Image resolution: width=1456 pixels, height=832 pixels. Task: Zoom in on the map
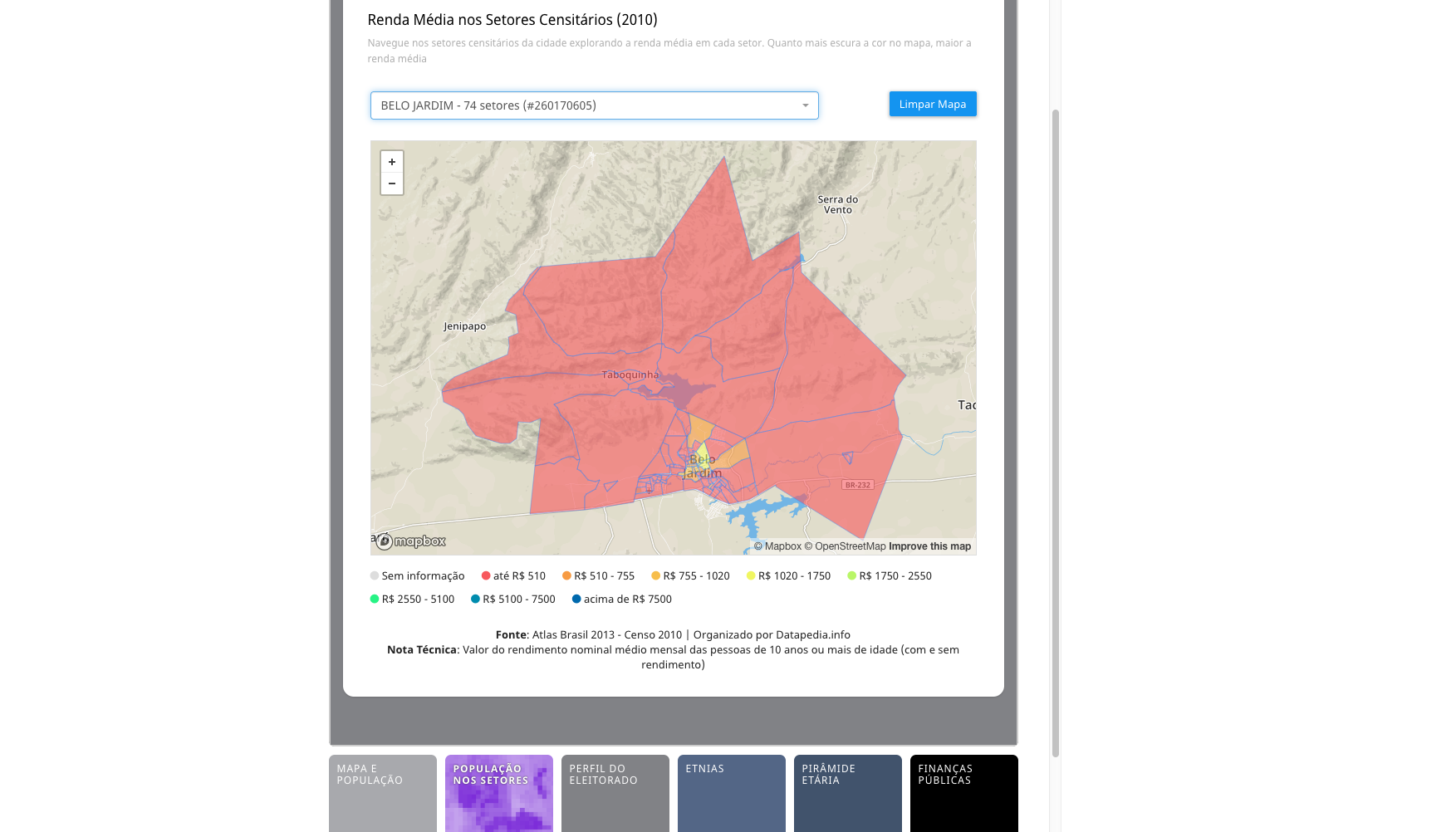392,162
